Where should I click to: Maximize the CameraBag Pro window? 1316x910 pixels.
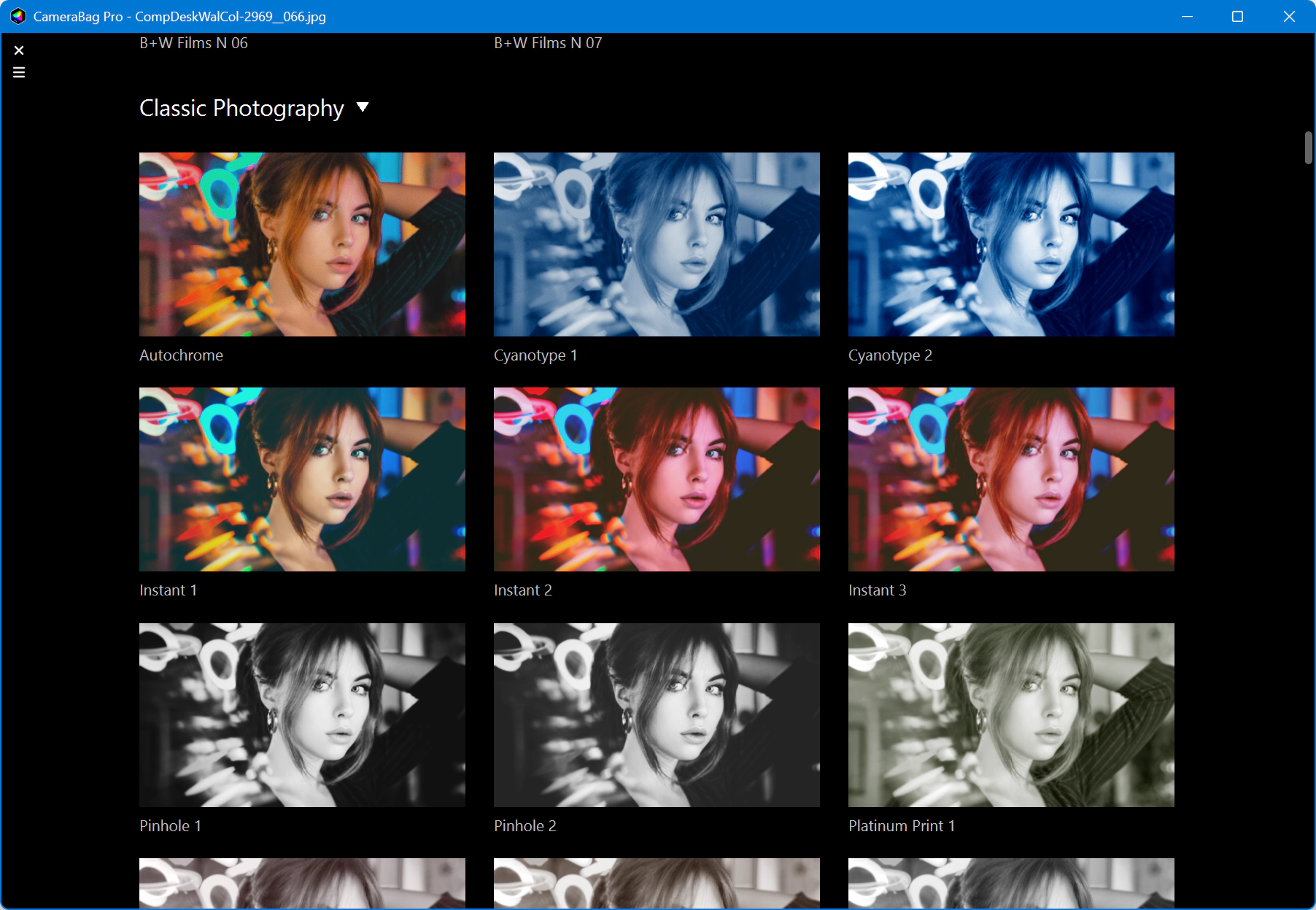[1237, 16]
